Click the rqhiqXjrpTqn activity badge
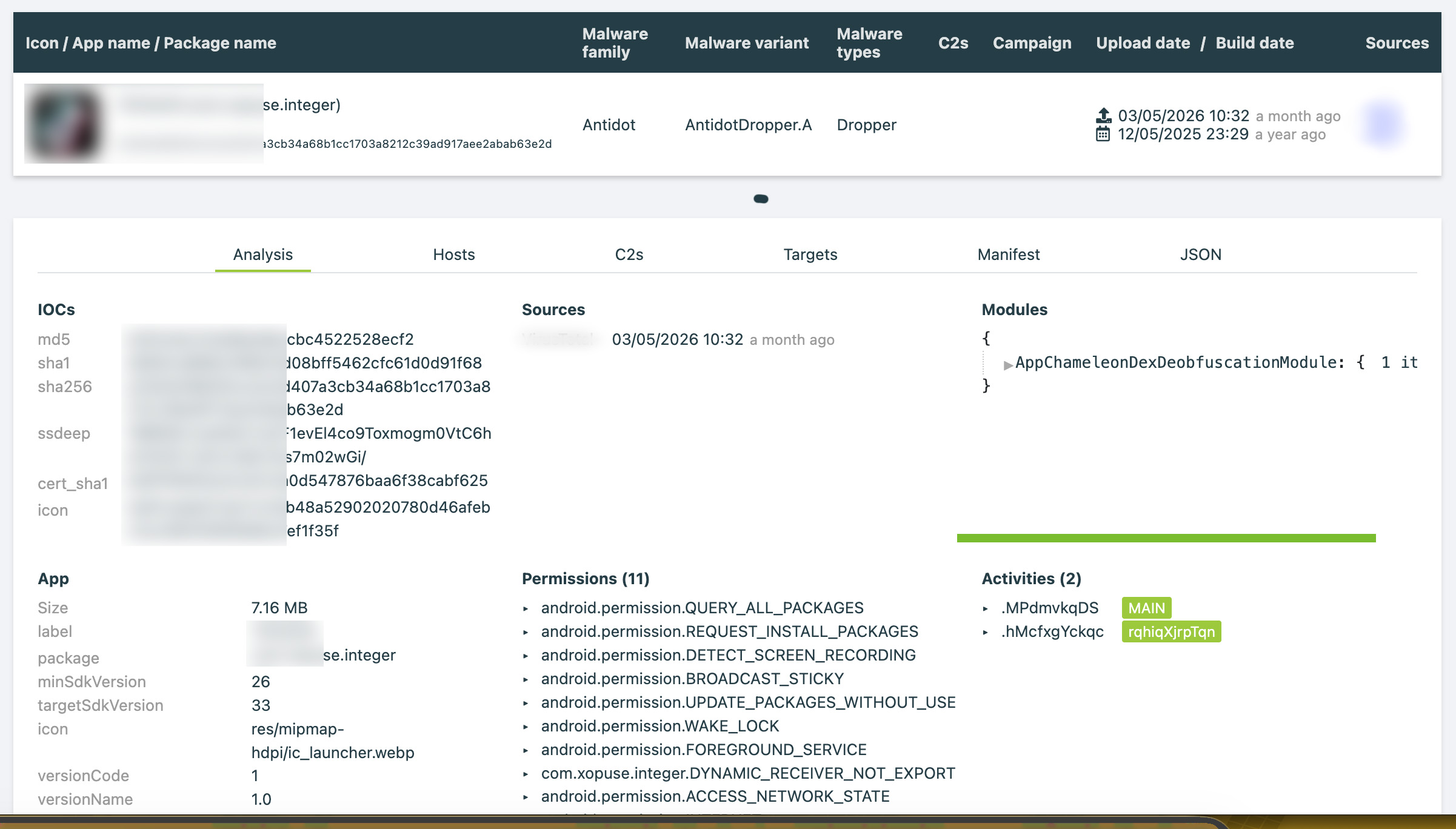Image resolution: width=1456 pixels, height=829 pixels. pyautogui.click(x=1171, y=631)
